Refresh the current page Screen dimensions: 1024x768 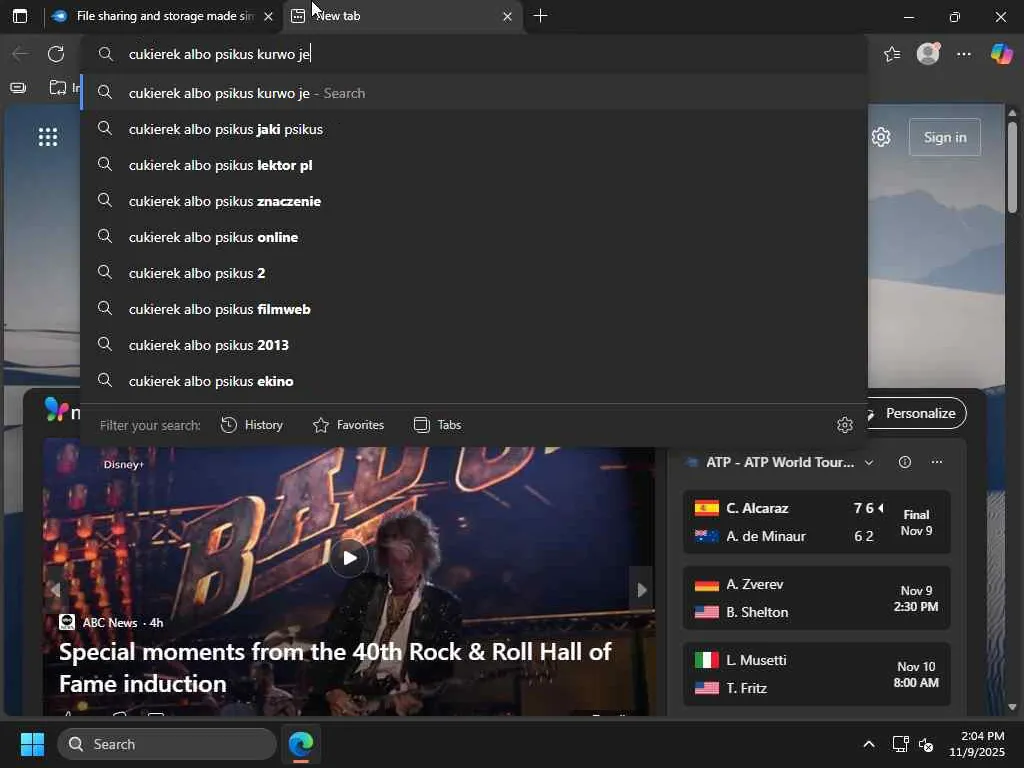56,54
